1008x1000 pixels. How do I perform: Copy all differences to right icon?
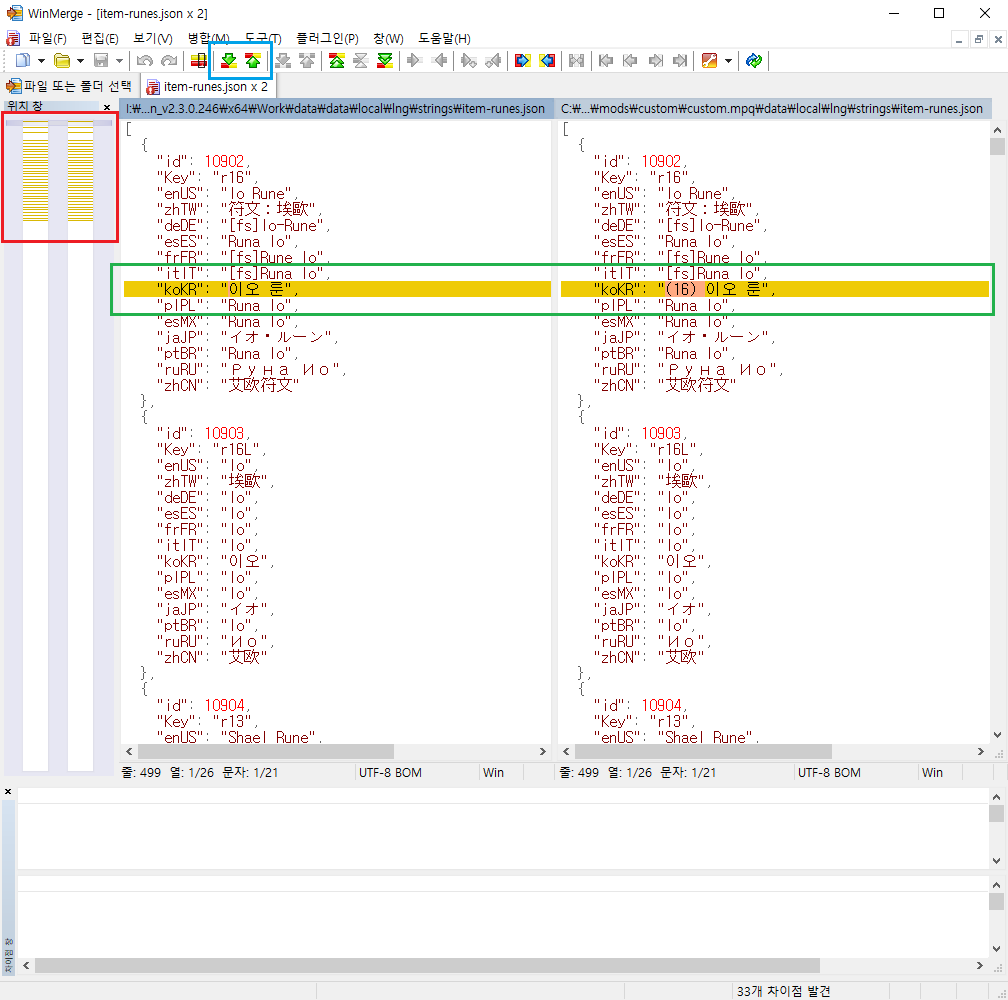[523, 60]
